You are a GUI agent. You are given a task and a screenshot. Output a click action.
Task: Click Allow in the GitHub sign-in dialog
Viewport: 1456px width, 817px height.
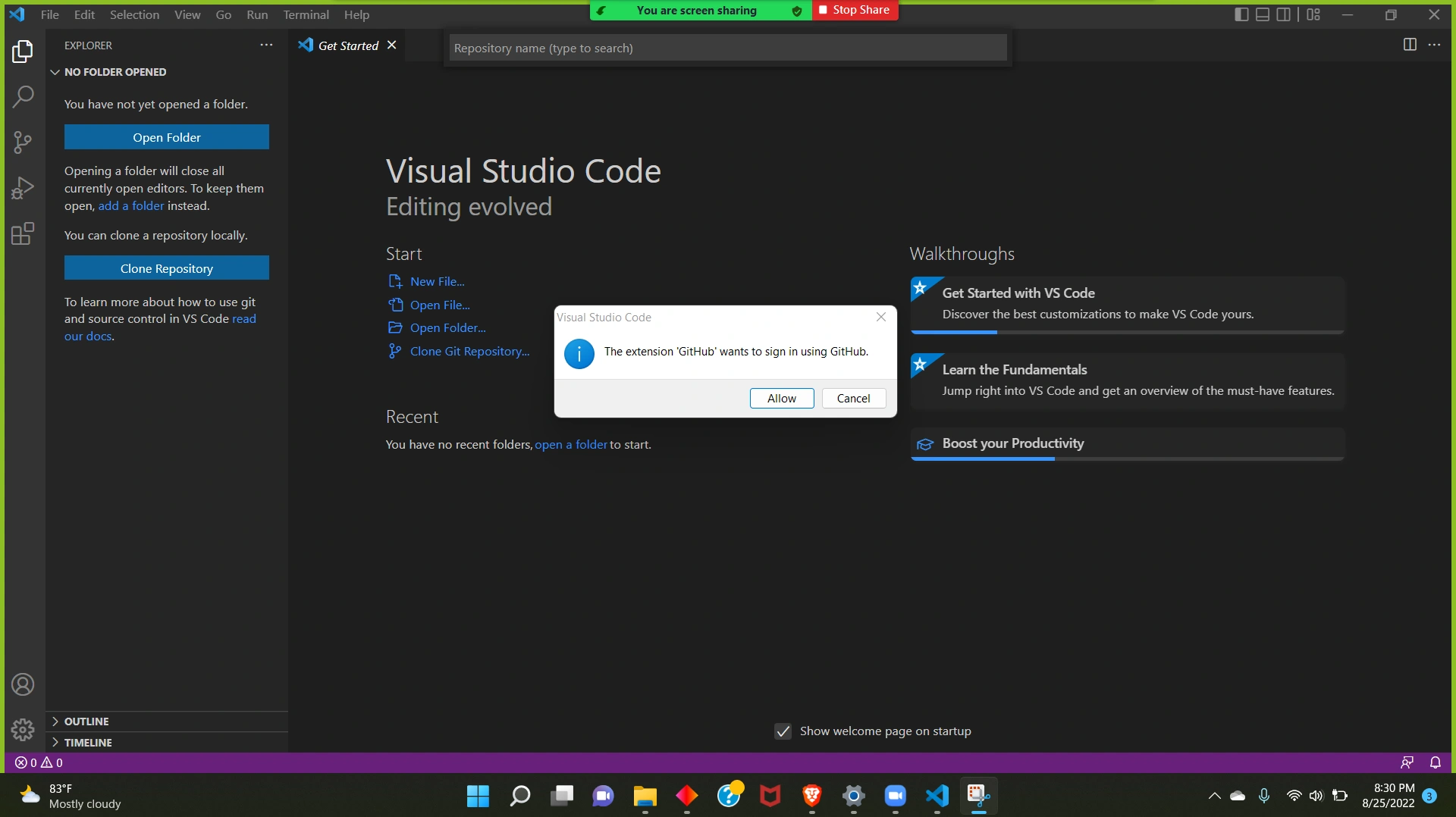[x=781, y=399]
